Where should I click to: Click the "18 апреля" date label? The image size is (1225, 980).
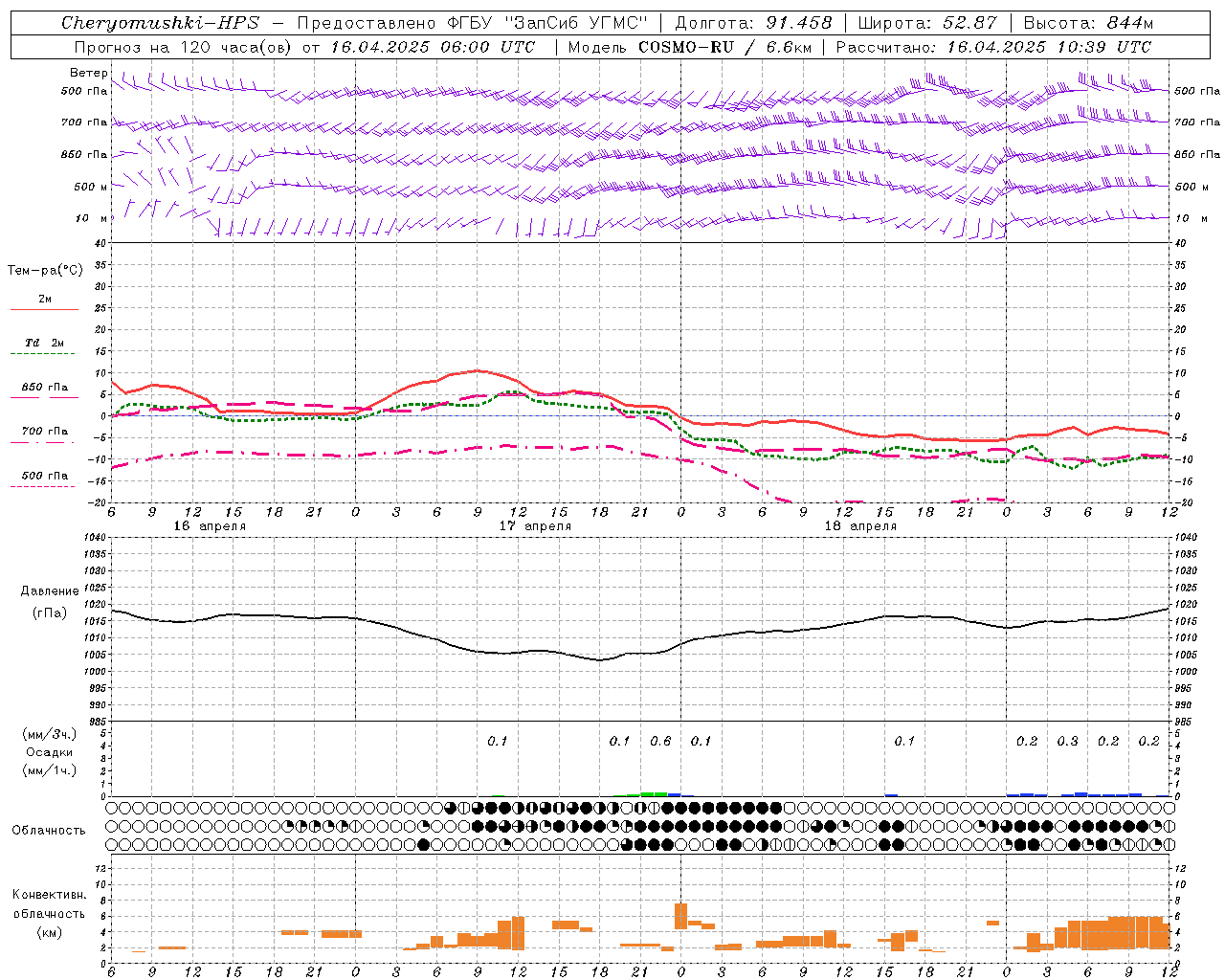pos(860,526)
